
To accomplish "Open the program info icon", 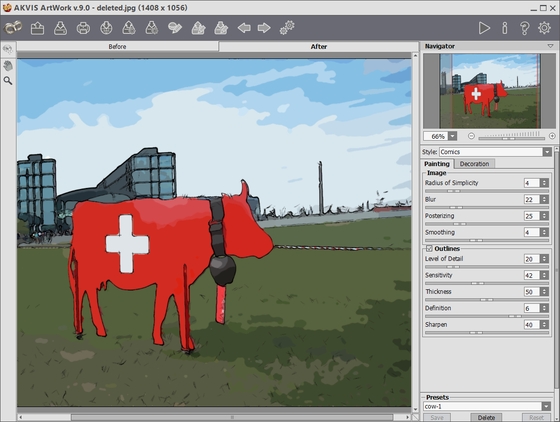I will (505, 28).
